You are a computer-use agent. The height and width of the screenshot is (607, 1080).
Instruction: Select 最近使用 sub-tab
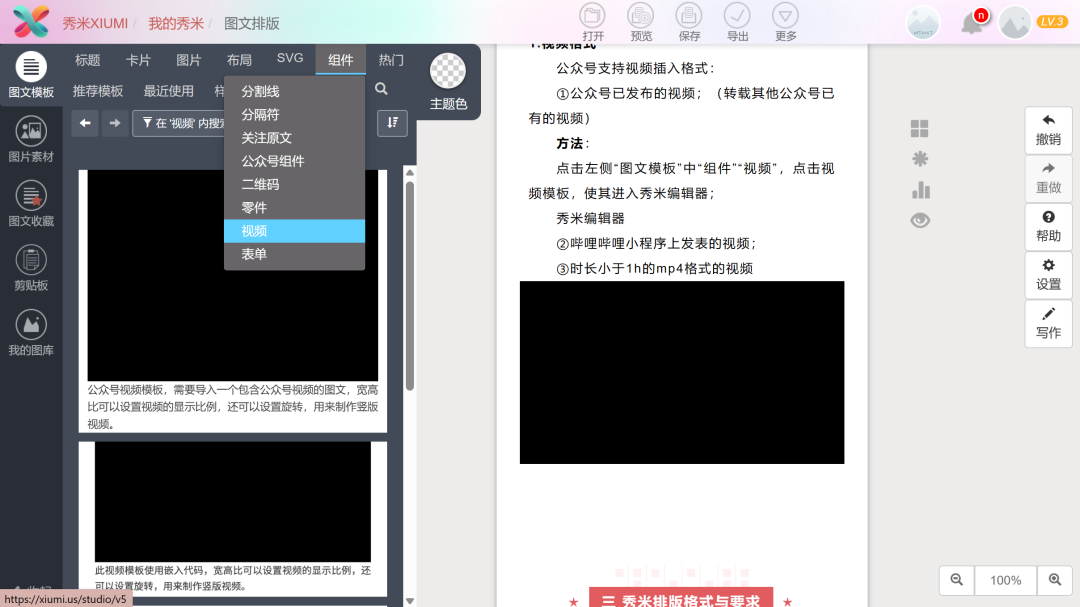coord(168,91)
